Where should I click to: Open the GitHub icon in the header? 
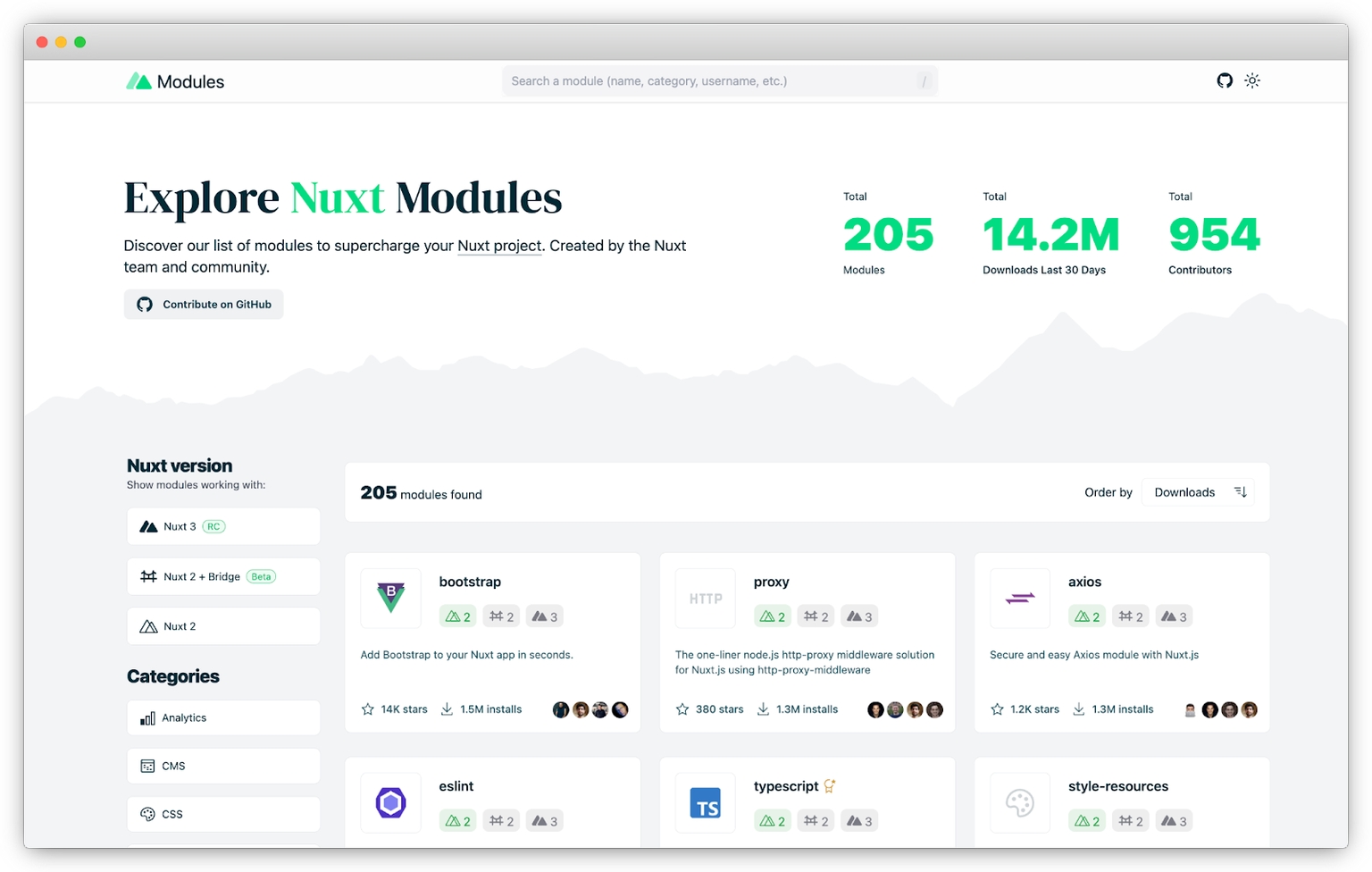[x=1225, y=80]
